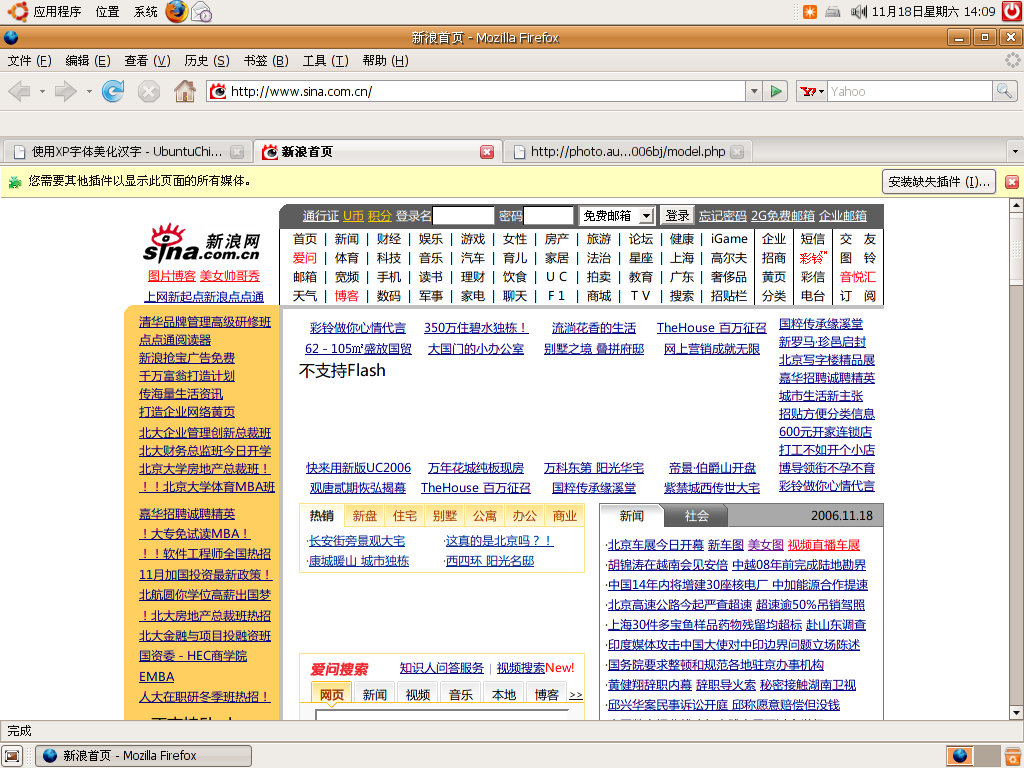
Task: Open the 位置 Places panel menu
Action: (107, 11)
